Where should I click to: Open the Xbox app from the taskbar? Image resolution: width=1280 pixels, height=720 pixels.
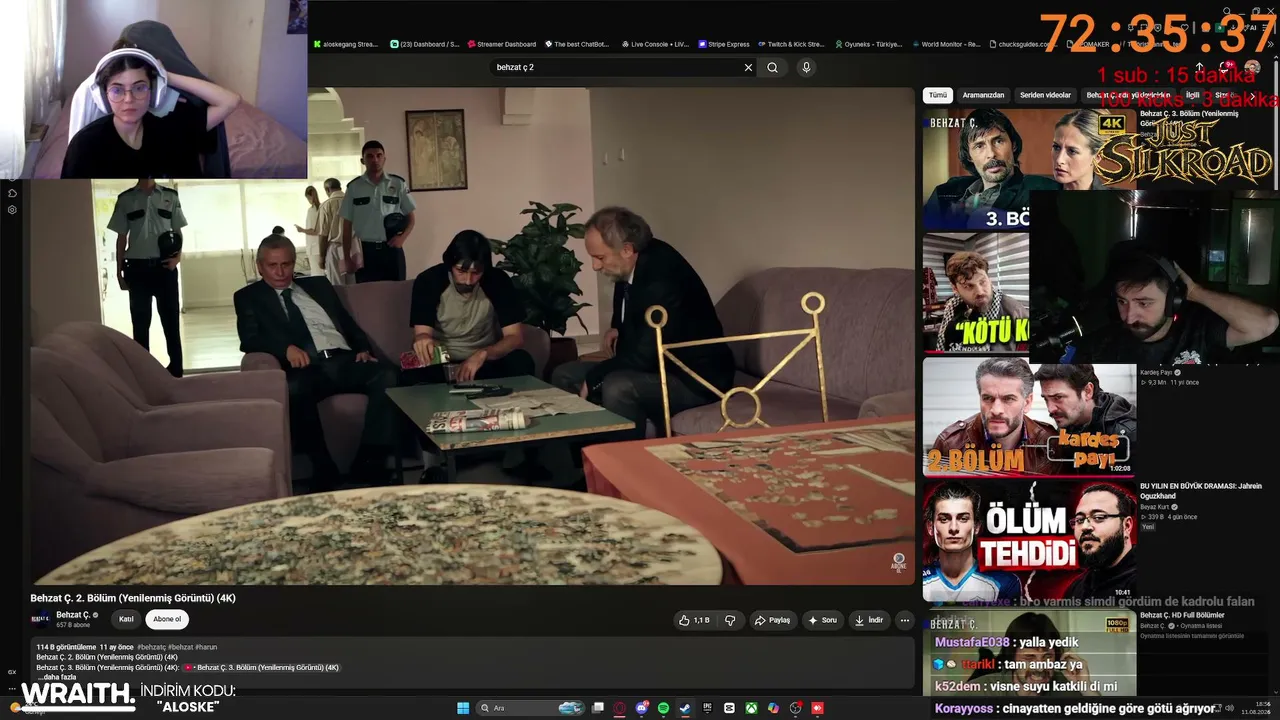point(751,708)
